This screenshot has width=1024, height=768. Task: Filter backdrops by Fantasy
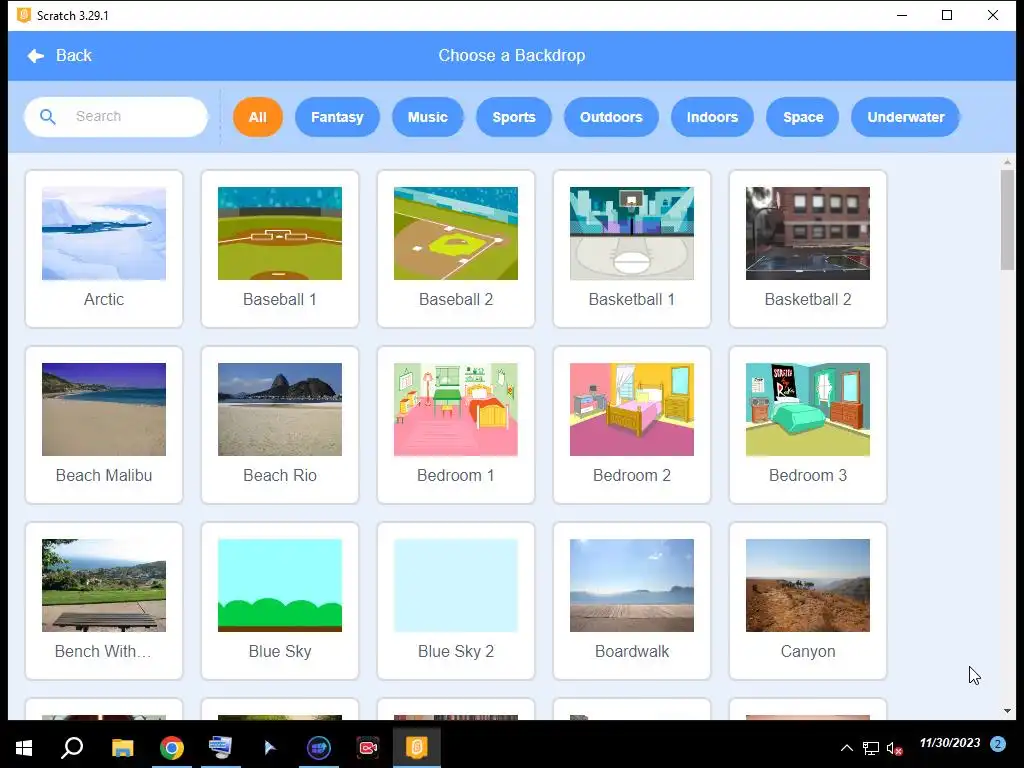pos(337,117)
